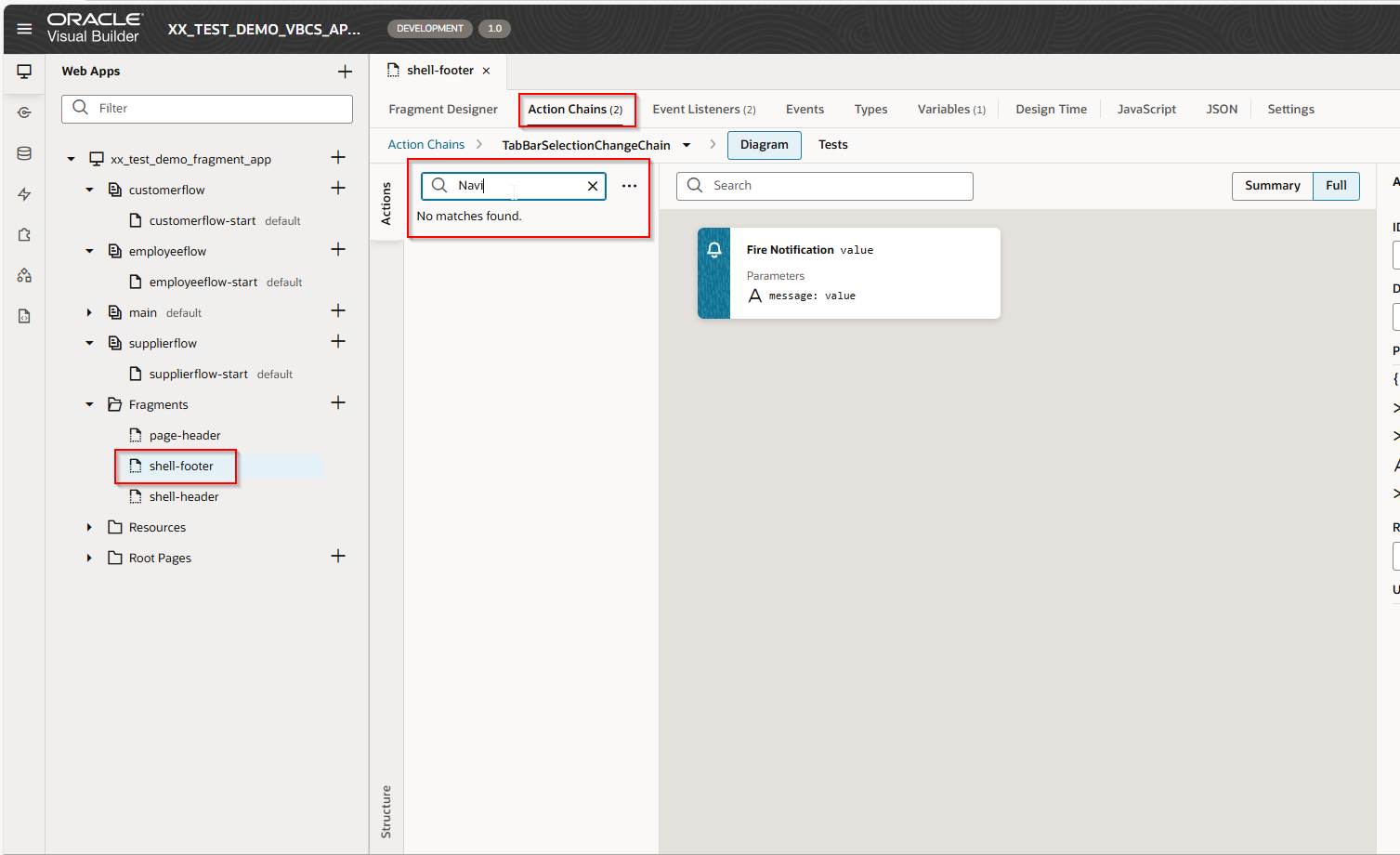1400x855 pixels.
Task: Expand the Resources folder
Action: (x=89, y=528)
